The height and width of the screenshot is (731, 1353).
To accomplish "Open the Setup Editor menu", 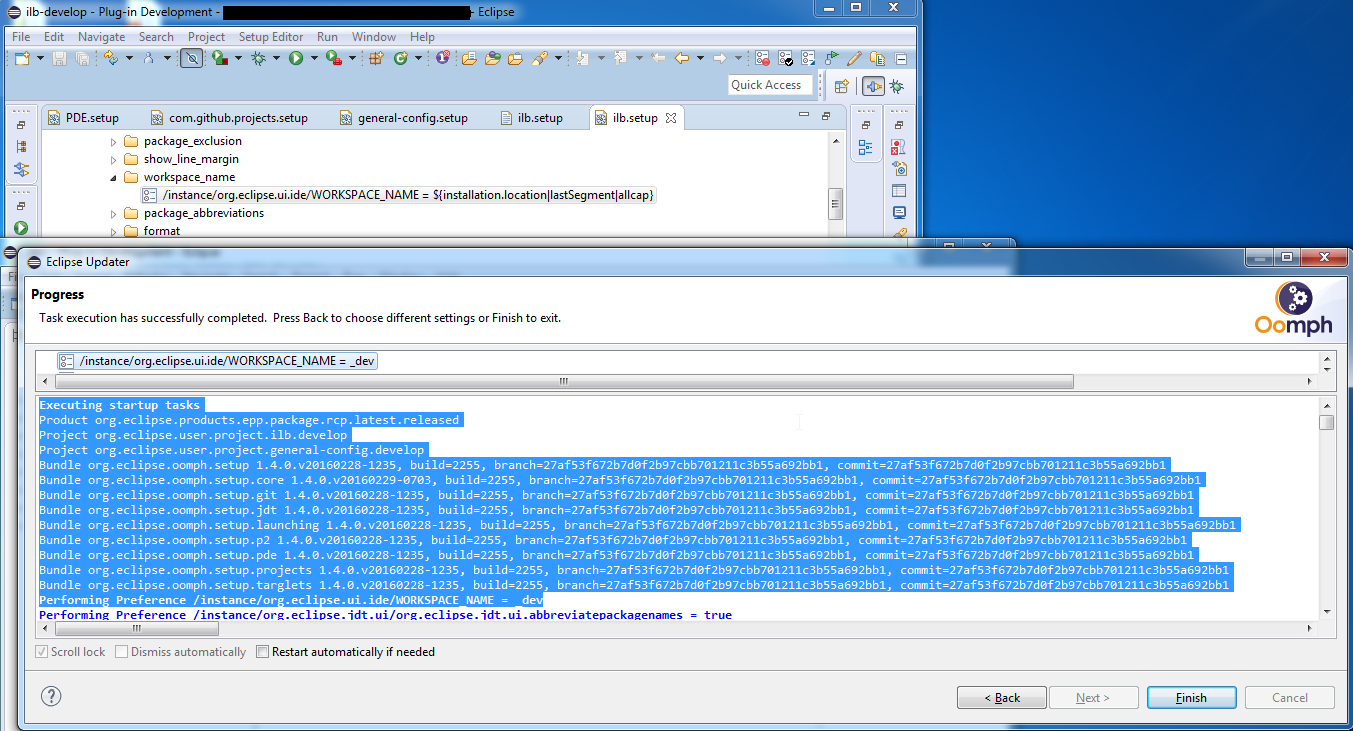I will [x=271, y=37].
